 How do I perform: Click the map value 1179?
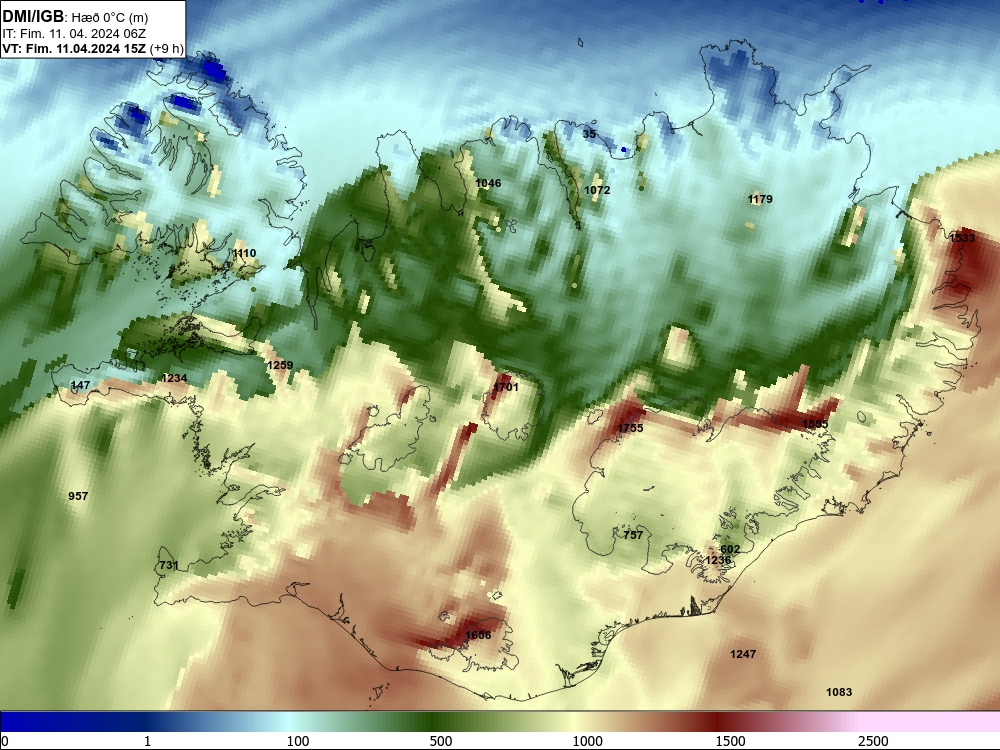(x=760, y=200)
